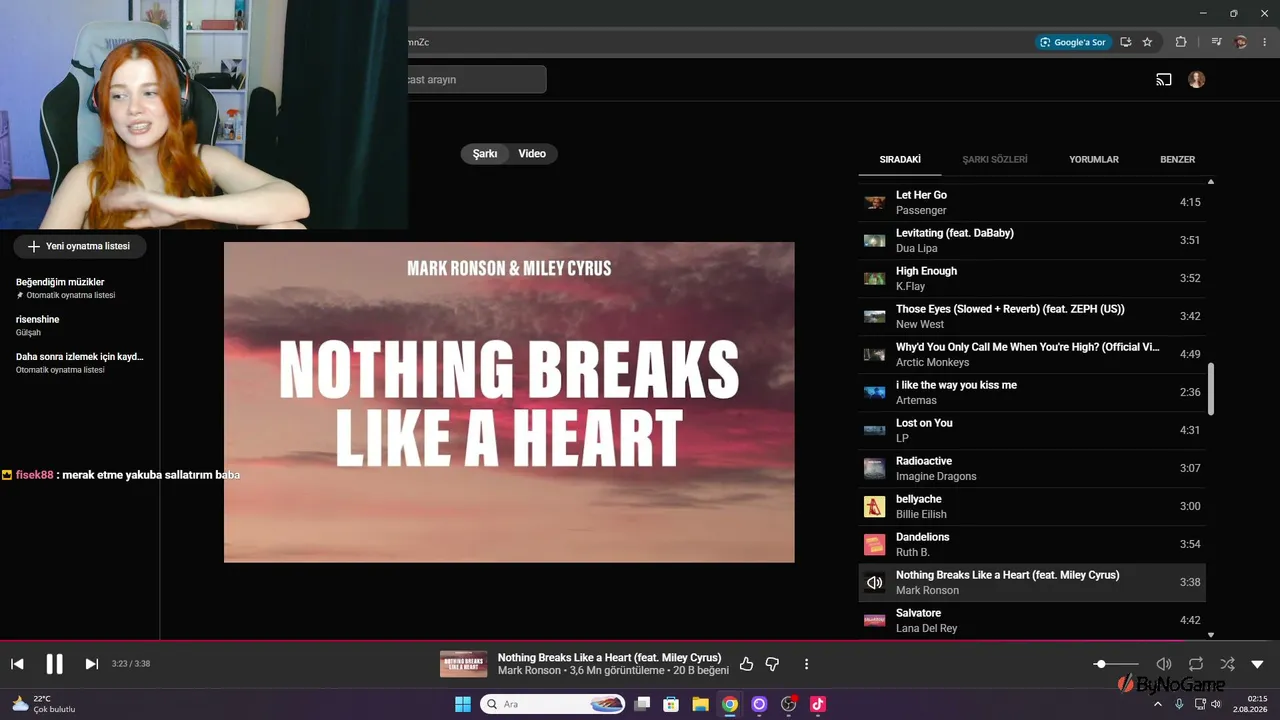Switch to Video mode

coord(532,154)
